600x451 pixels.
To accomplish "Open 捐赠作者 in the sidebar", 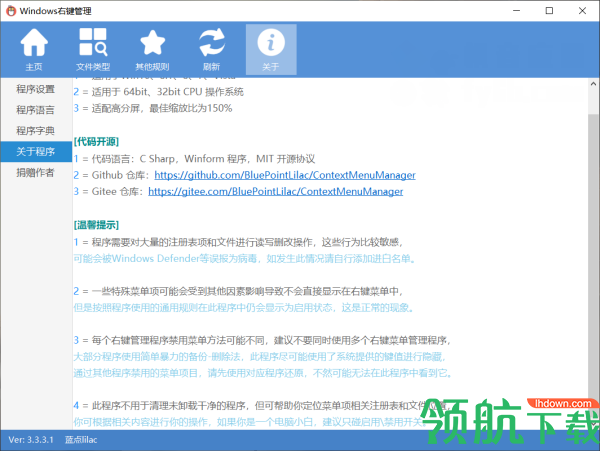I will pyautogui.click(x=36, y=173).
